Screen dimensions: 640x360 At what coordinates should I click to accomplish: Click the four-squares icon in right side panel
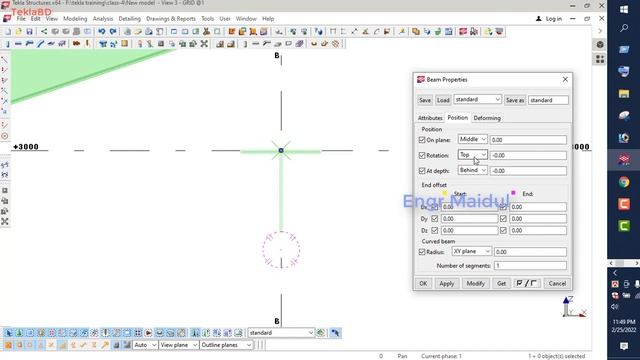click(x=600, y=59)
